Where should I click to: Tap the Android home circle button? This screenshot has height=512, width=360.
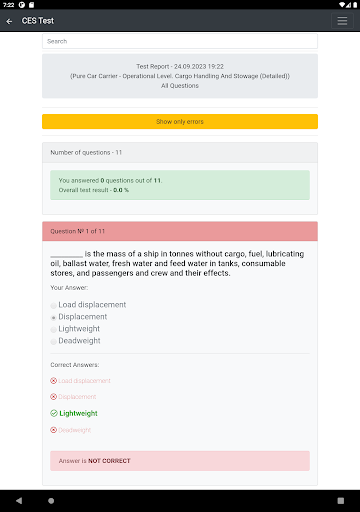[x=51, y=501]
